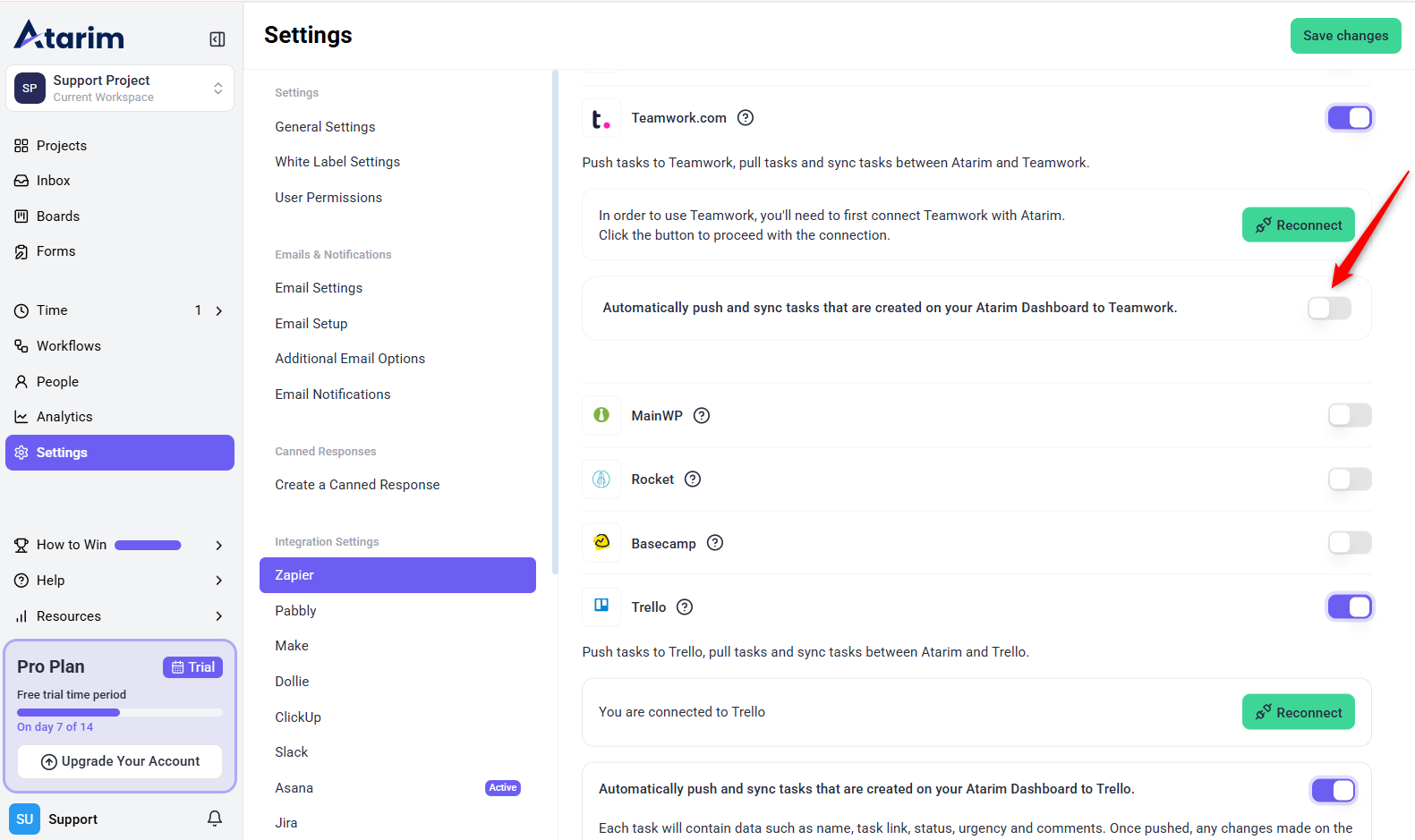The image size is (1415, 840).
Task: Click the SU user avatar
Action: tap(25, 819)
